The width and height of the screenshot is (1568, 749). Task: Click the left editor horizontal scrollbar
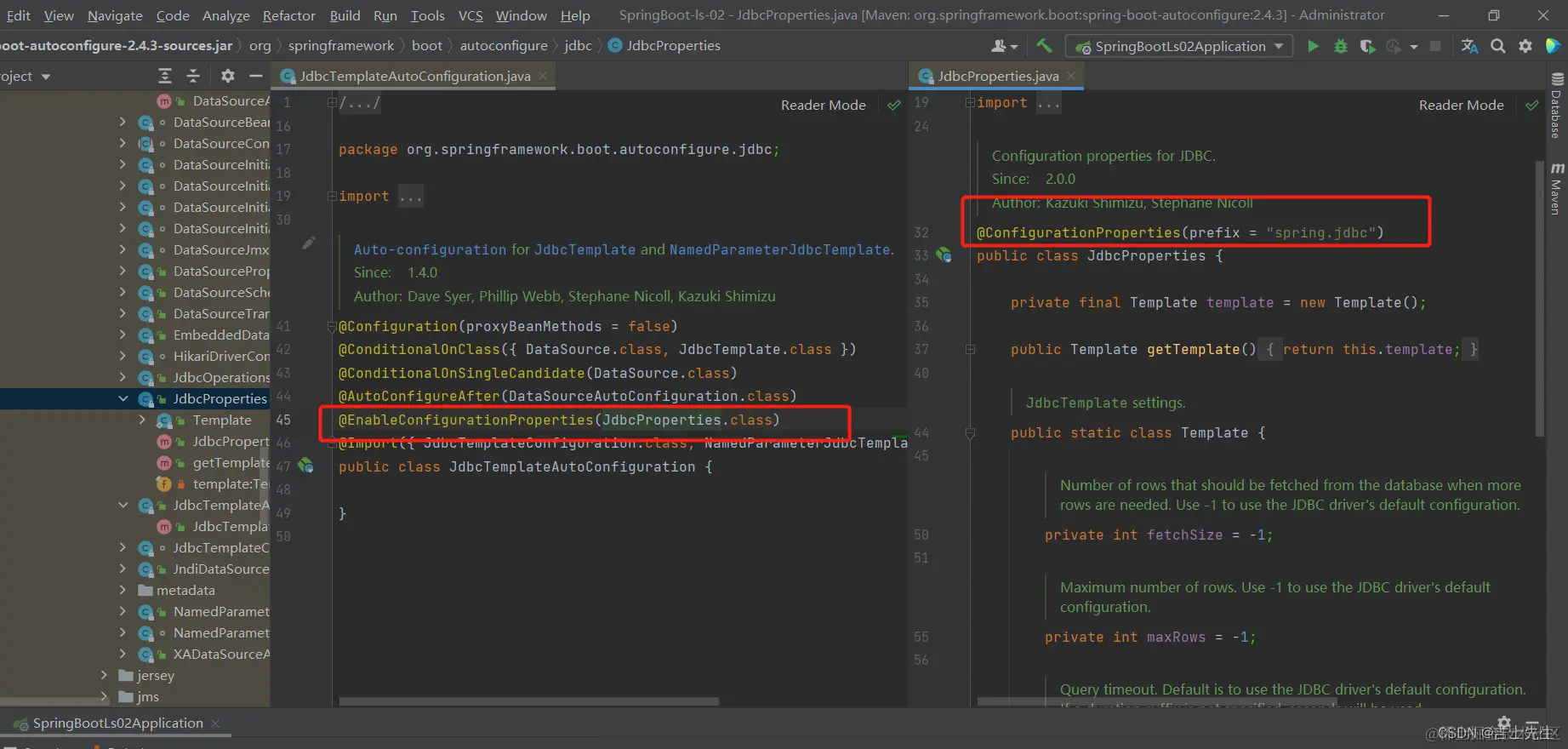[x=528, y=701]
